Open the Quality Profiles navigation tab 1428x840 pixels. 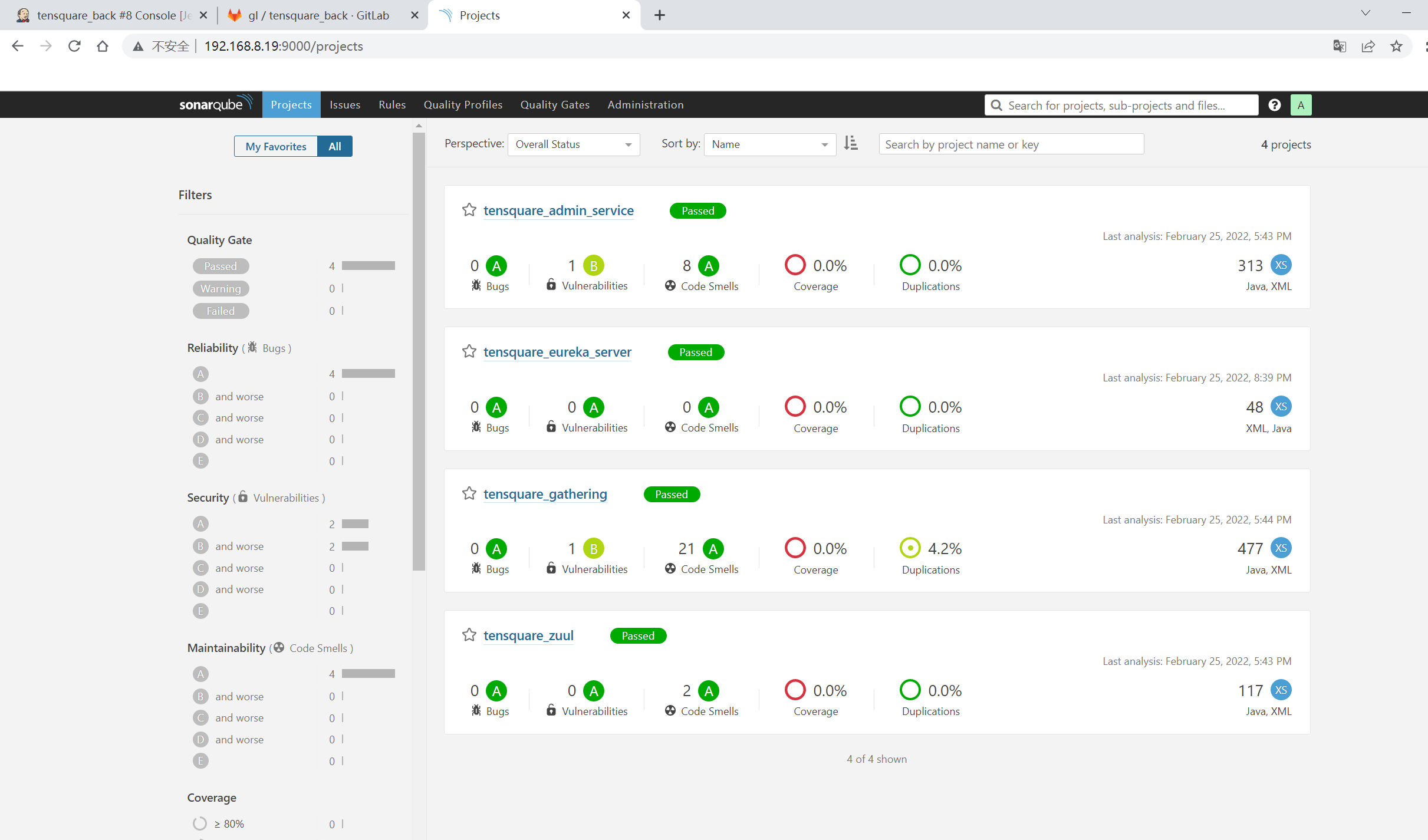point(463,104)
